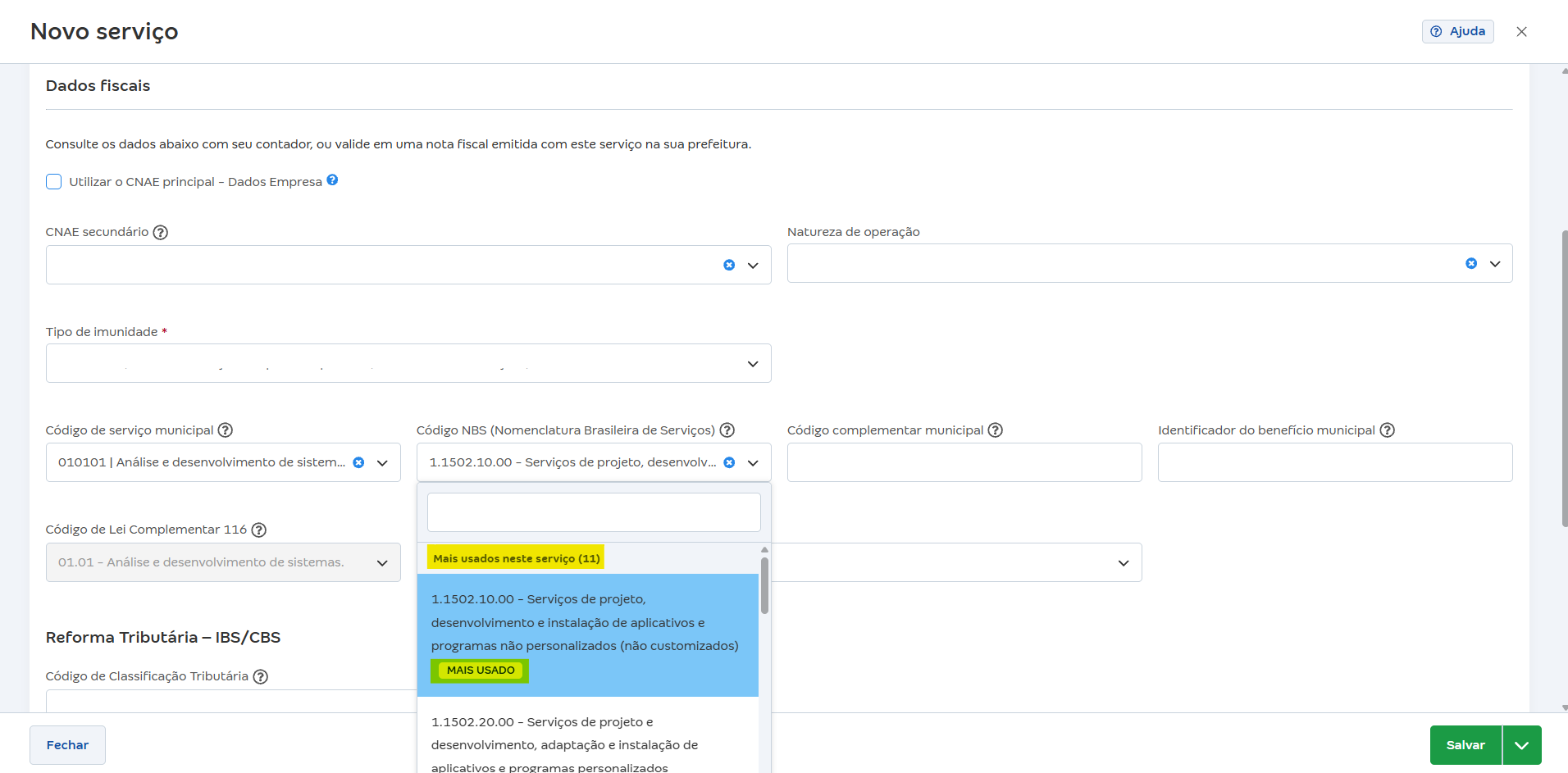Viewport: 1568px width, 773px height.
Task: Click the page vertical scrollbar
Action: coord(1564,378)
